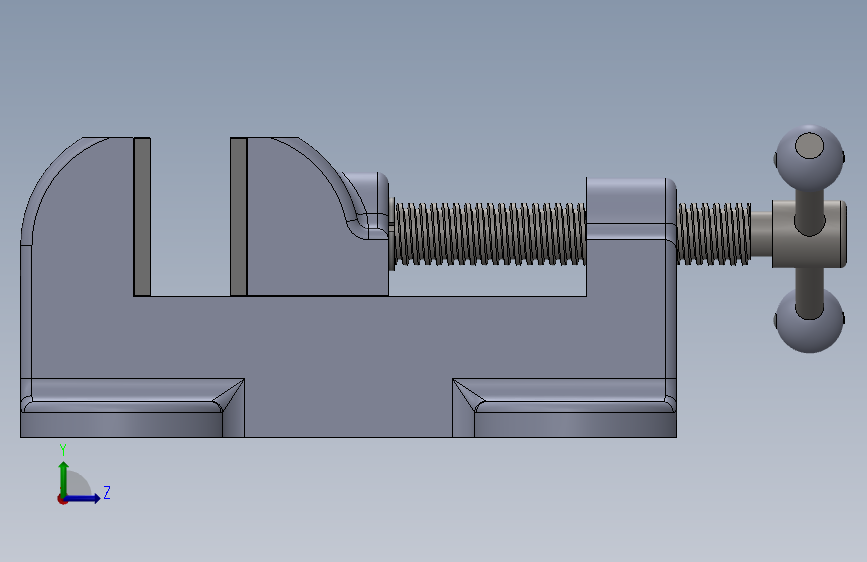This screenshot has height=562, width=867.
Task: Click the red origin dot of triad
Action: click(x=62, y=499)
